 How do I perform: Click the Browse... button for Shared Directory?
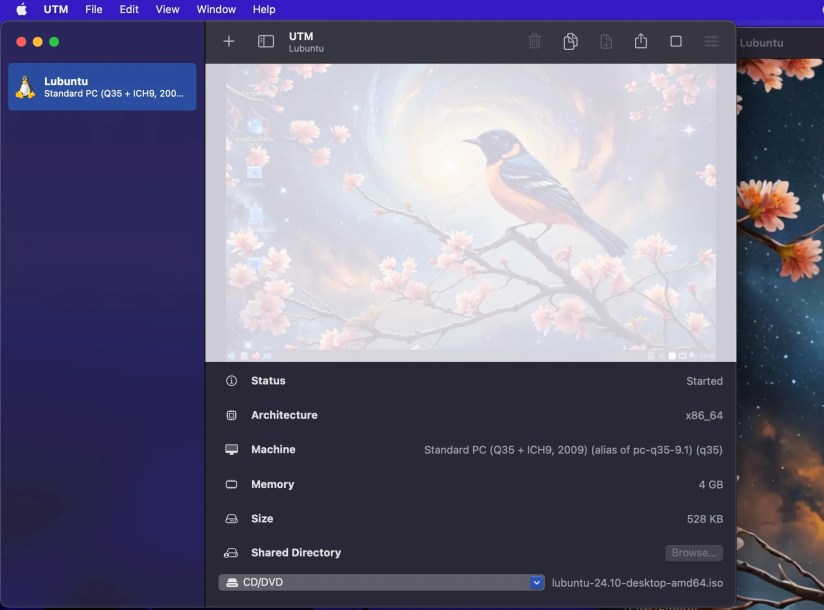pyautogui.click(x=694, y=553)
